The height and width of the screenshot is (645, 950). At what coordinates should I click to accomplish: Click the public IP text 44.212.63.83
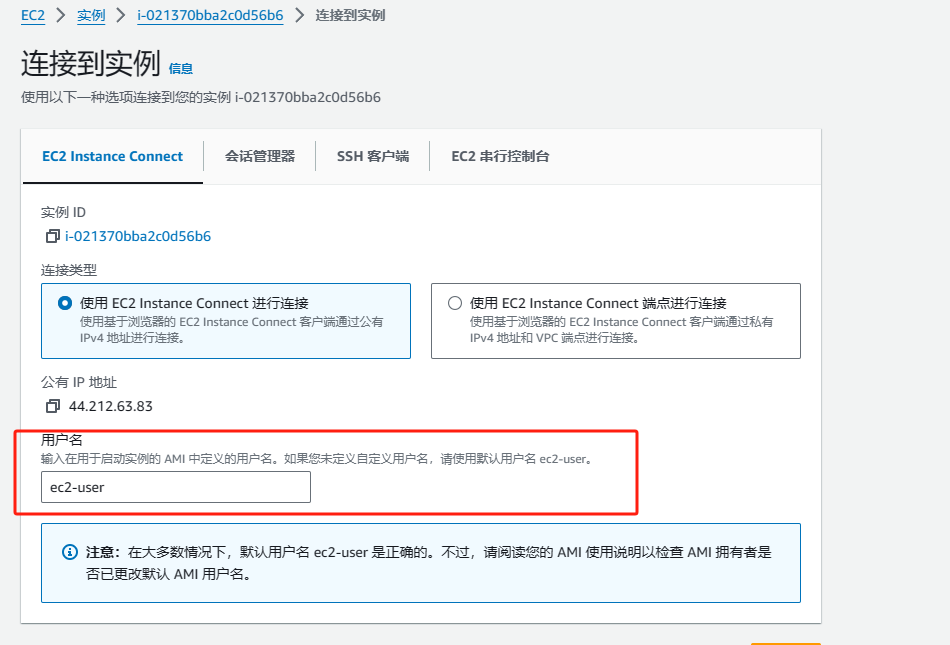pos(111,406)
